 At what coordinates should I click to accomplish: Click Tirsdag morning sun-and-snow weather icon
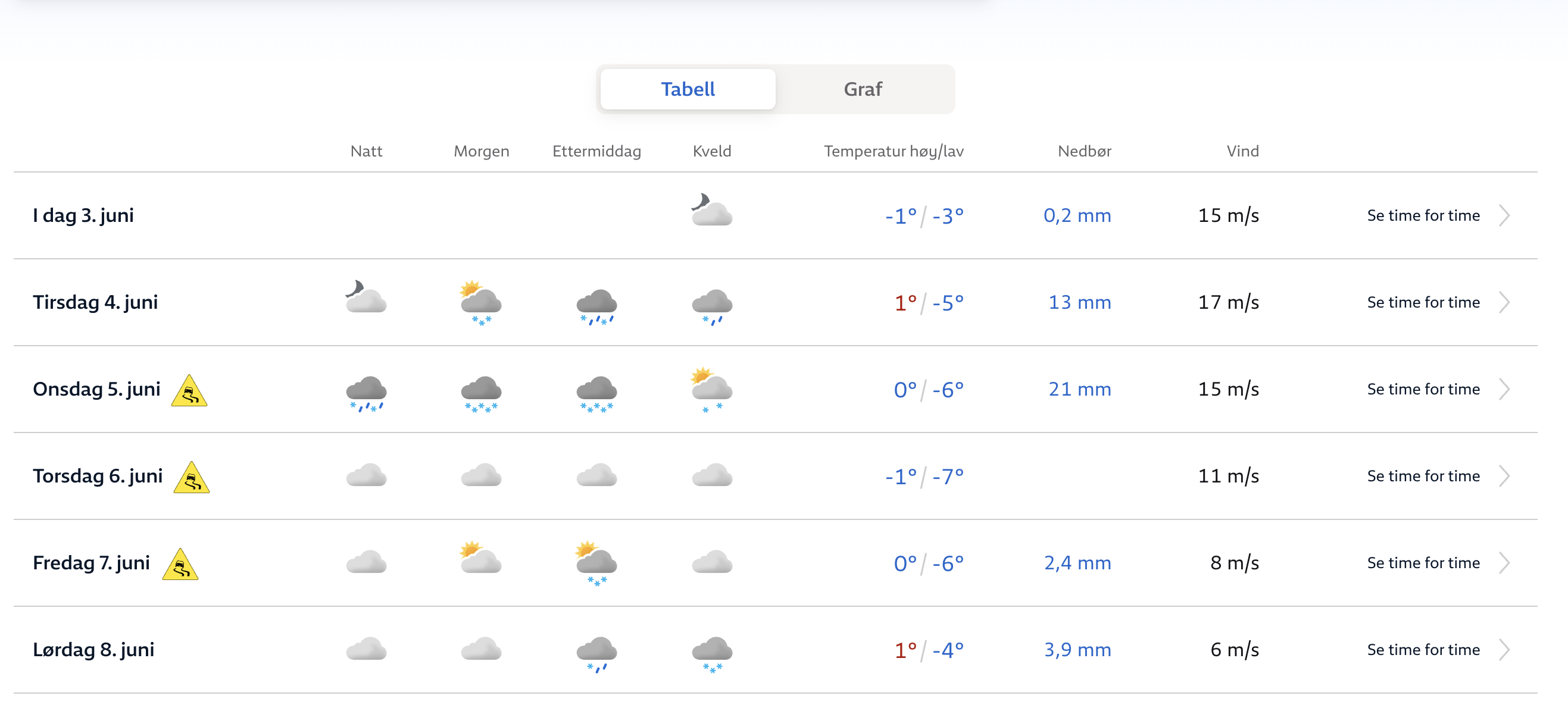[x=481, y=302]
